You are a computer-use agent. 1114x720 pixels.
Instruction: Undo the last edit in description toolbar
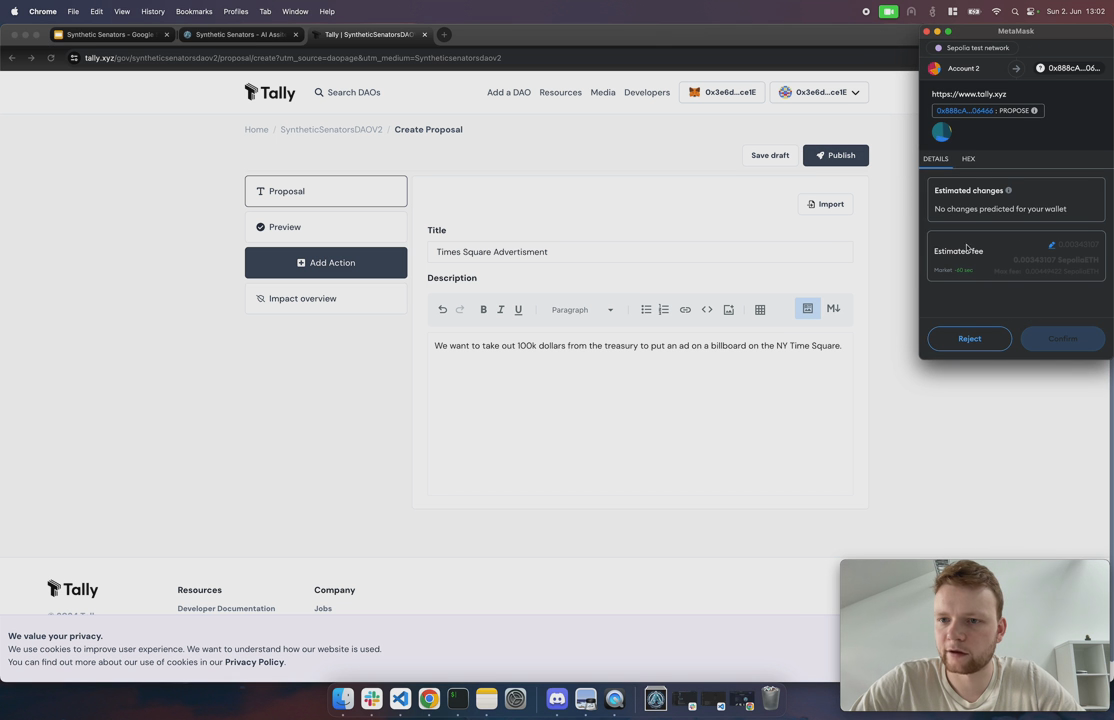[x=442, y=309]
